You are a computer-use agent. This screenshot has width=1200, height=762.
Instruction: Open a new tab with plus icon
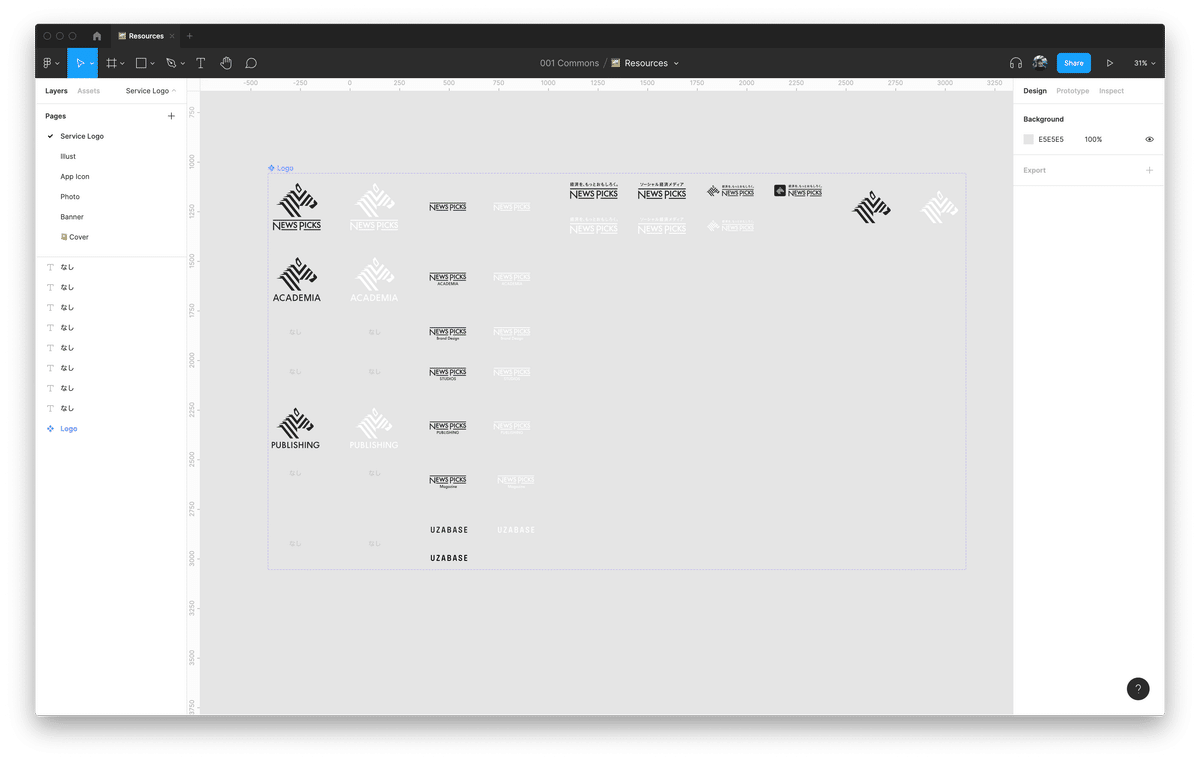click(x=190, y=36)
